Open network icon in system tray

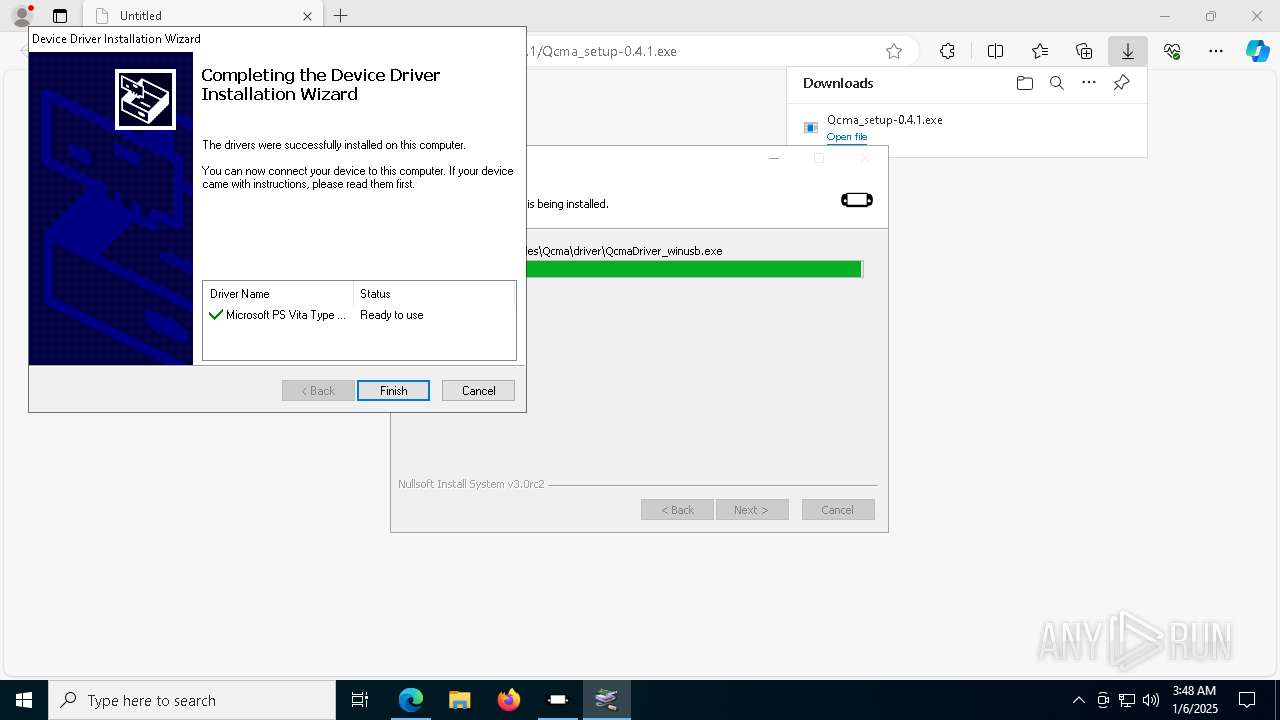1127,700
